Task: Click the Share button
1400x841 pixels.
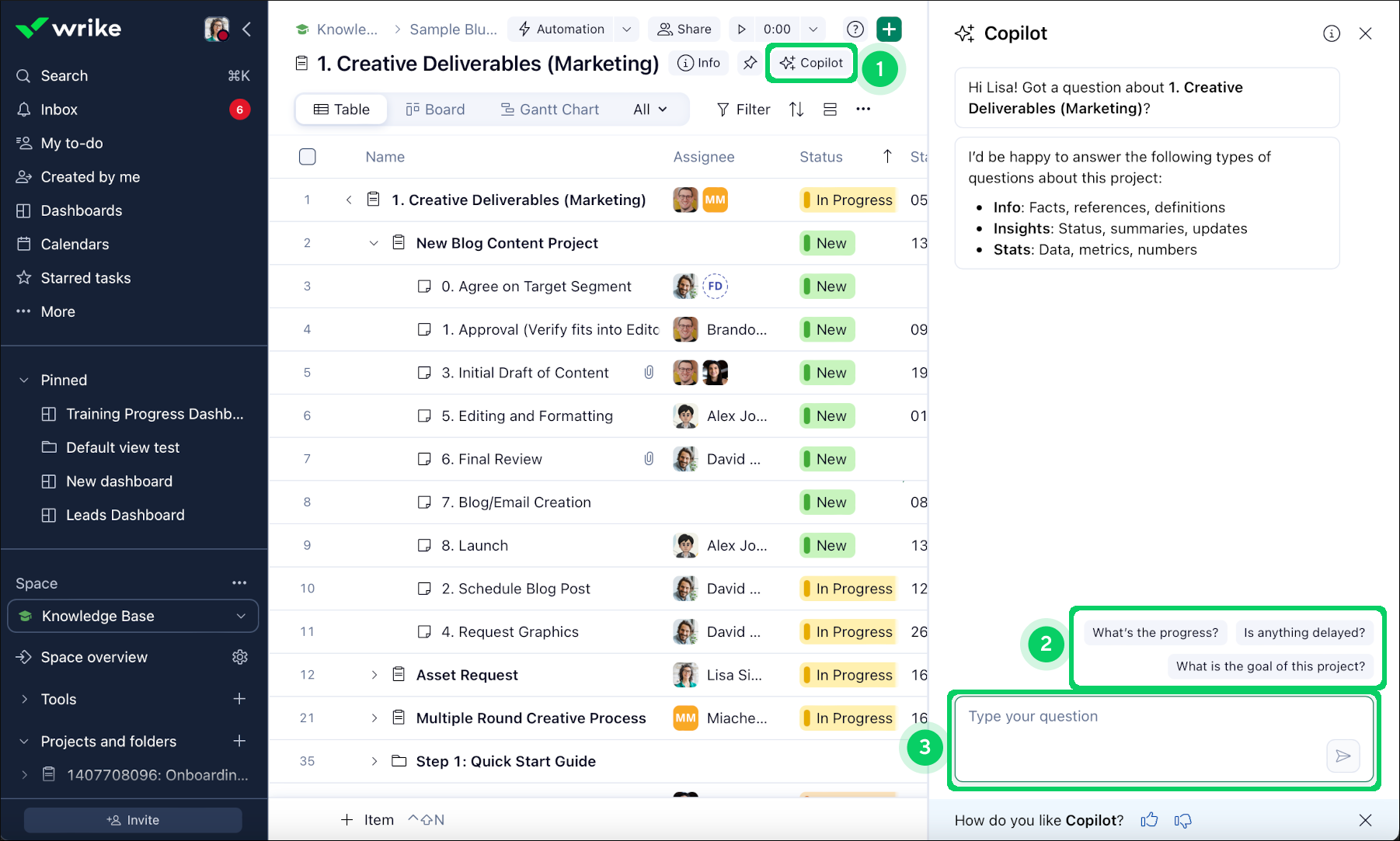Action: [x=684, y=29]
